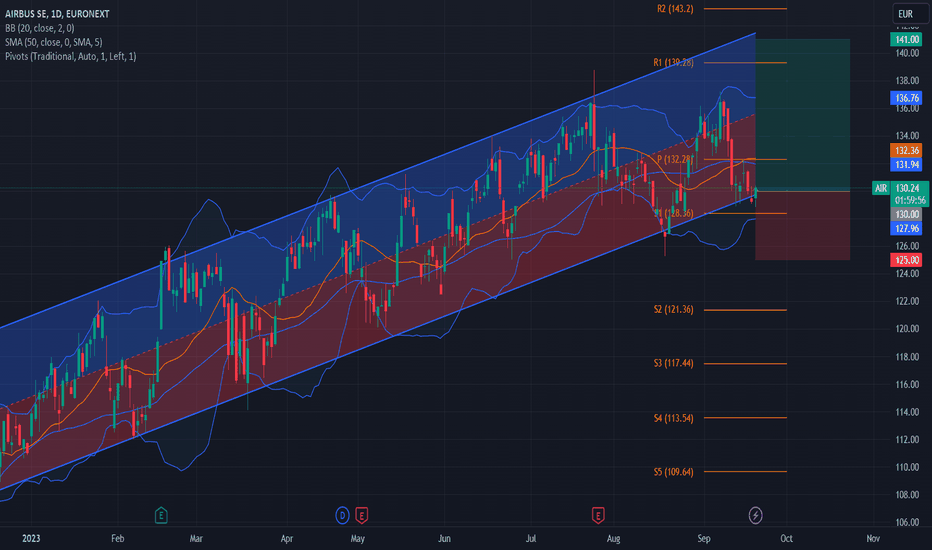The width and height of the screenshot is (932, 550).
Task: Click the 122.00 level on the price axis
Action: pos(908,301)
